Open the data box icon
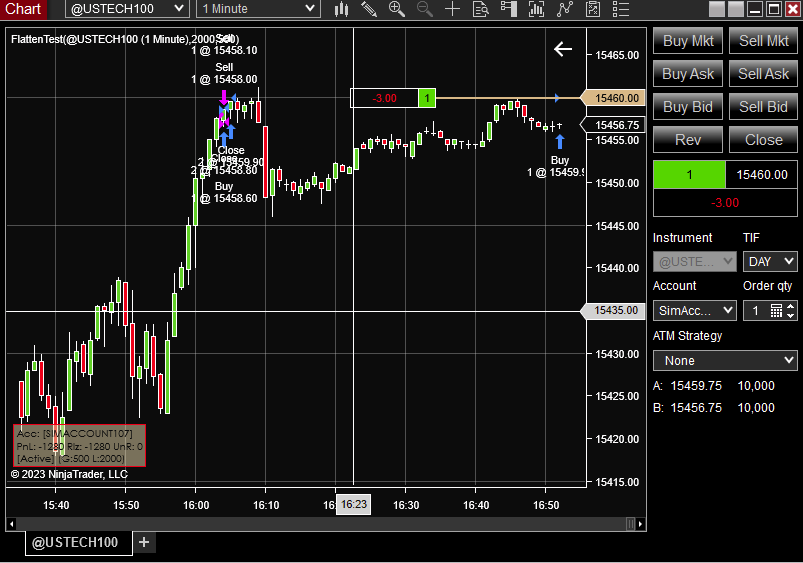This screenshot has height=563, width=803. [x=480, y=9]
